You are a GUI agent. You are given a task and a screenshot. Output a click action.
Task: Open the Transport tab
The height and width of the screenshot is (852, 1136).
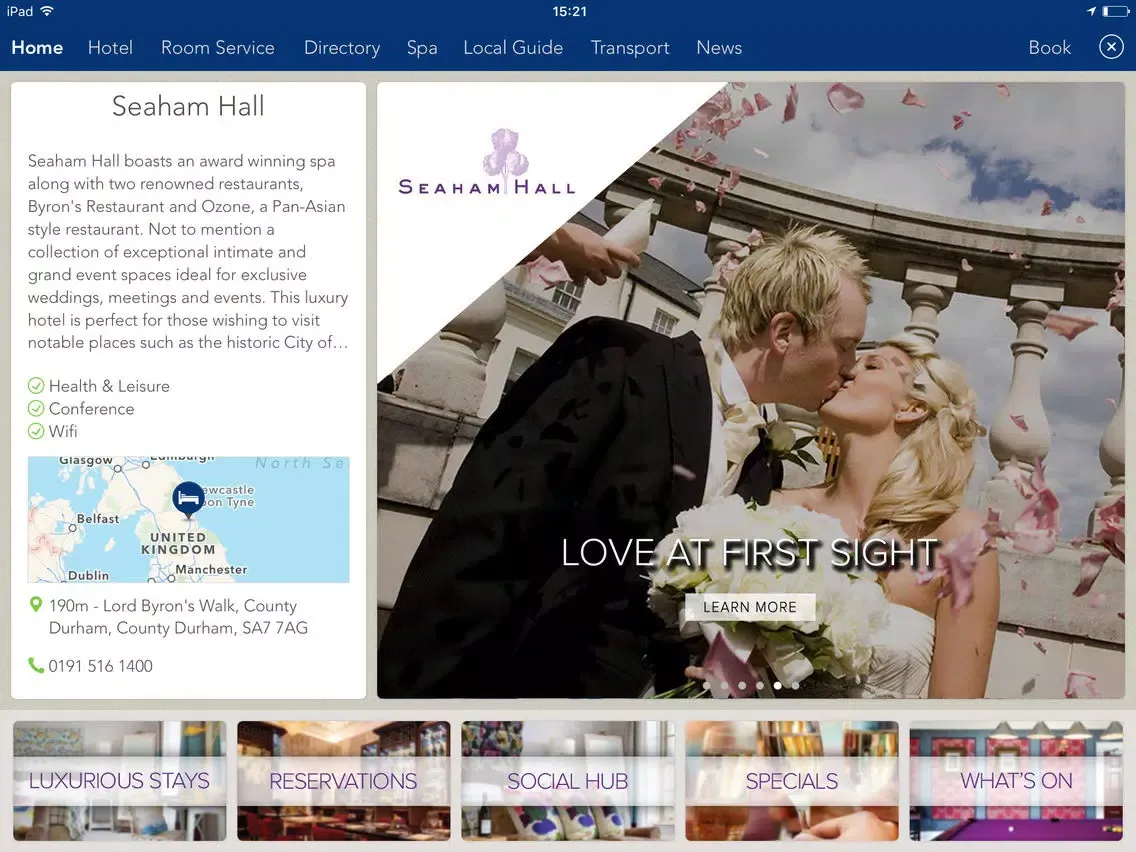630,48
